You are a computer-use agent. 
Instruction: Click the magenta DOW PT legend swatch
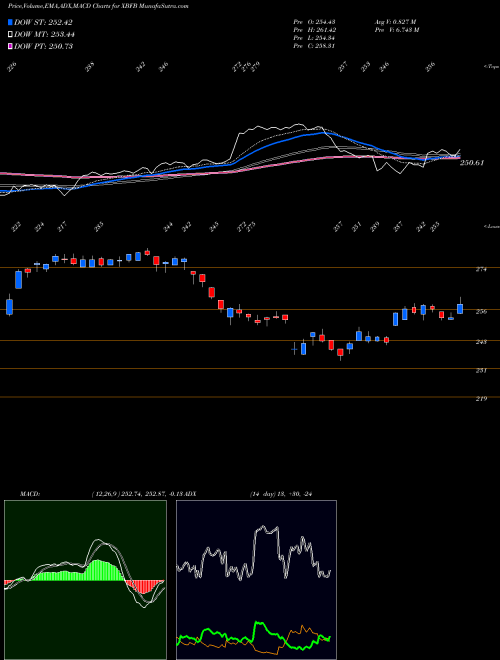[10, 46]
